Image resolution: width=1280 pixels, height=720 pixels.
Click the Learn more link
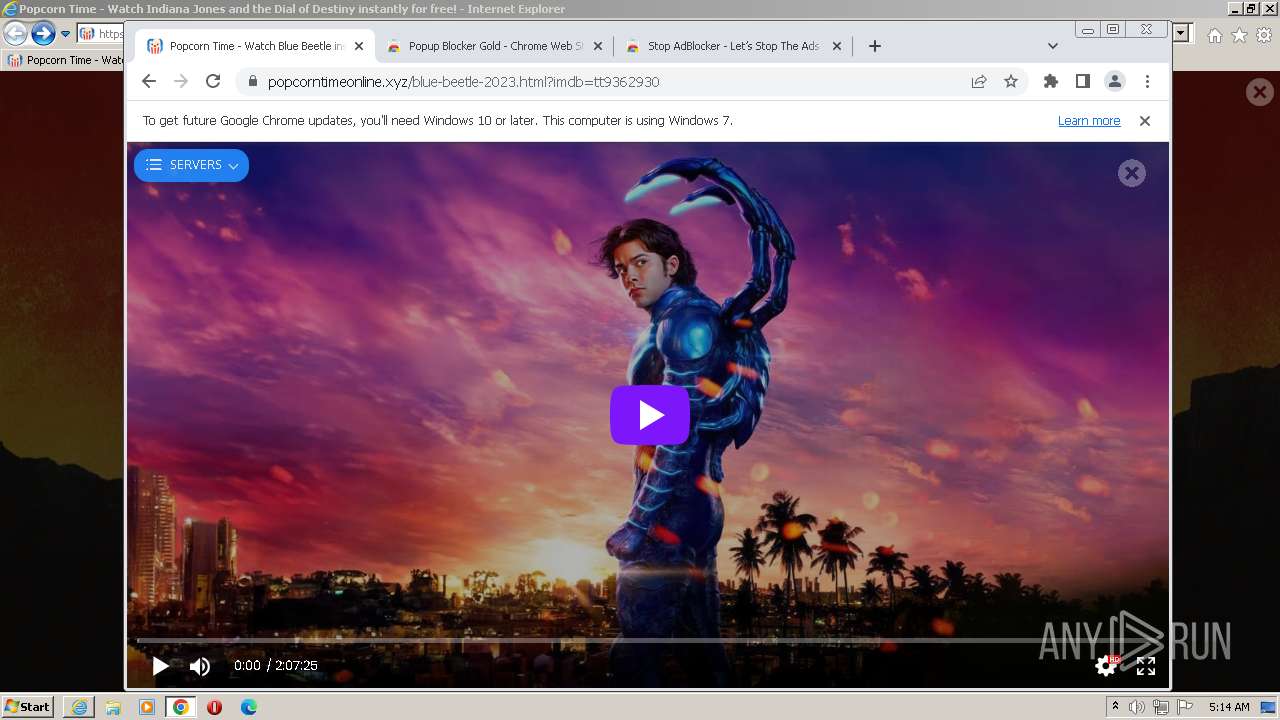(x=1089, y=121)
